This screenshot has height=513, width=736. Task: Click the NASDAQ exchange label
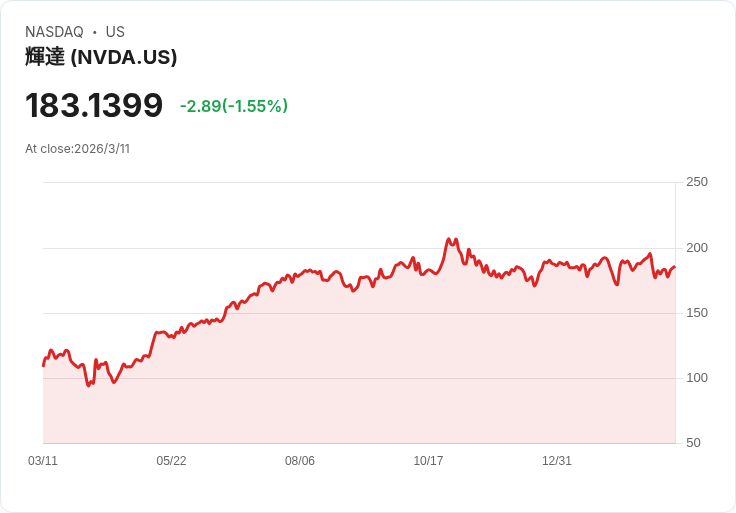coord(54,32)
